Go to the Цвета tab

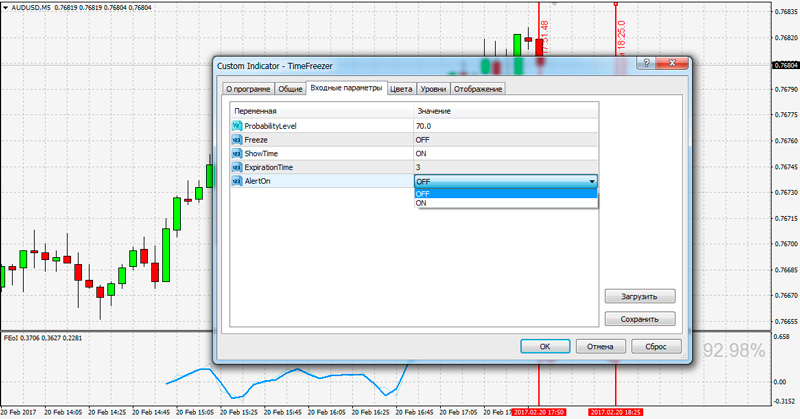point(401,89)
